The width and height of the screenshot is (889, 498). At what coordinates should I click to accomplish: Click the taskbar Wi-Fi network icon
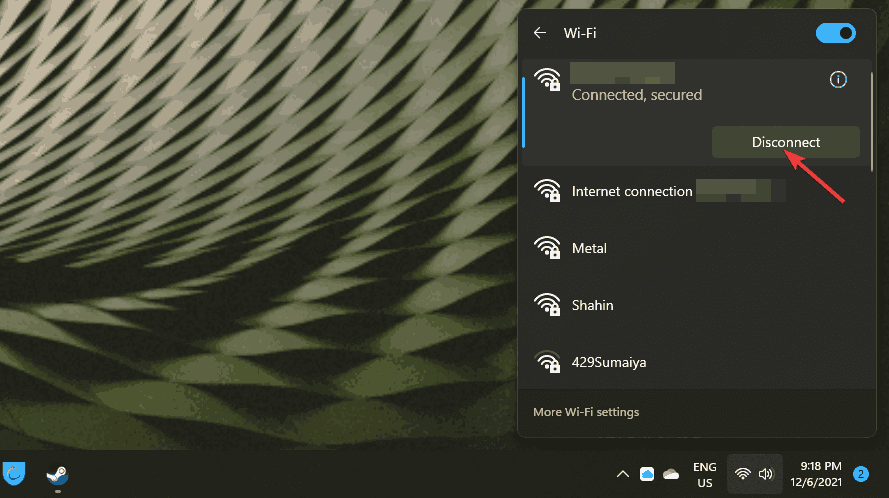click(742, 474)
